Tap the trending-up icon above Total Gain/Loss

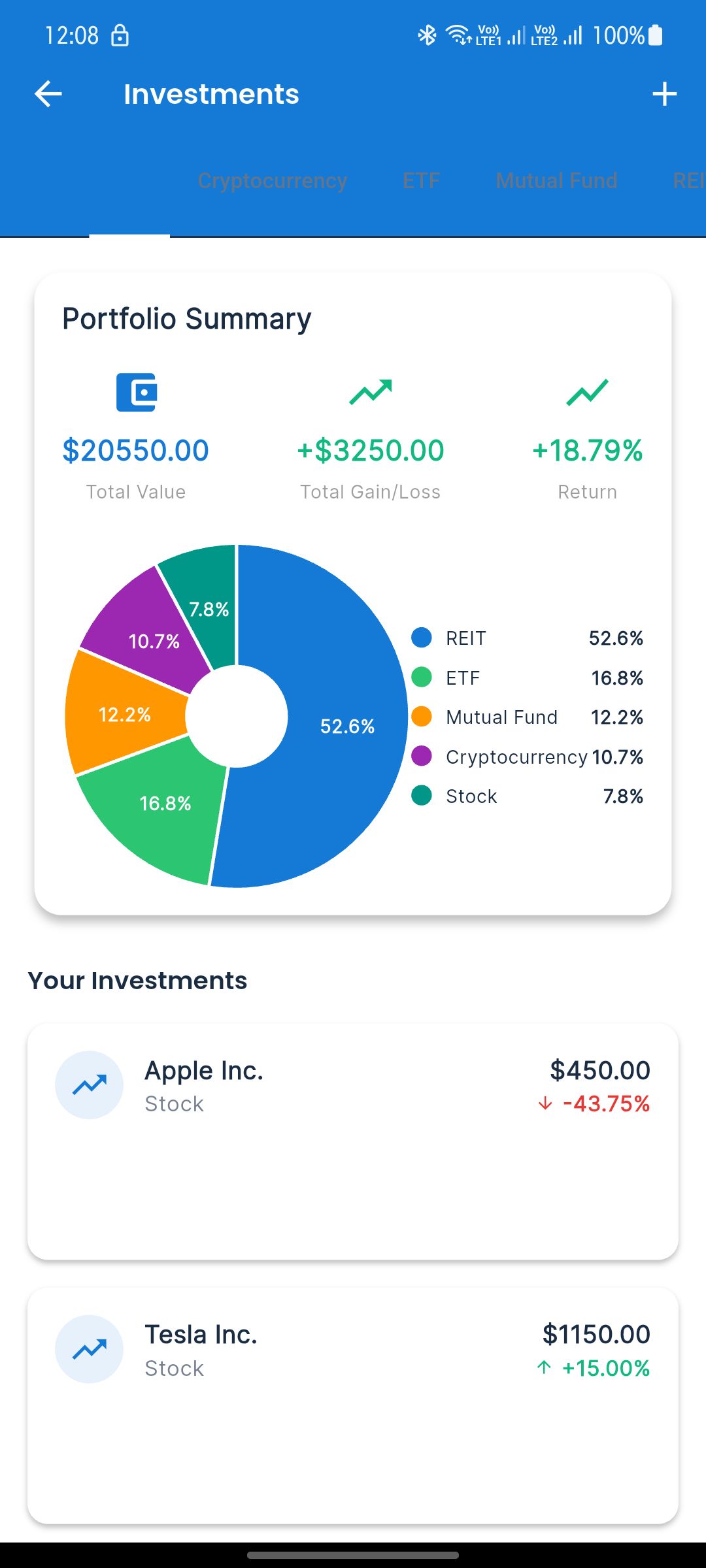(371, 392)
